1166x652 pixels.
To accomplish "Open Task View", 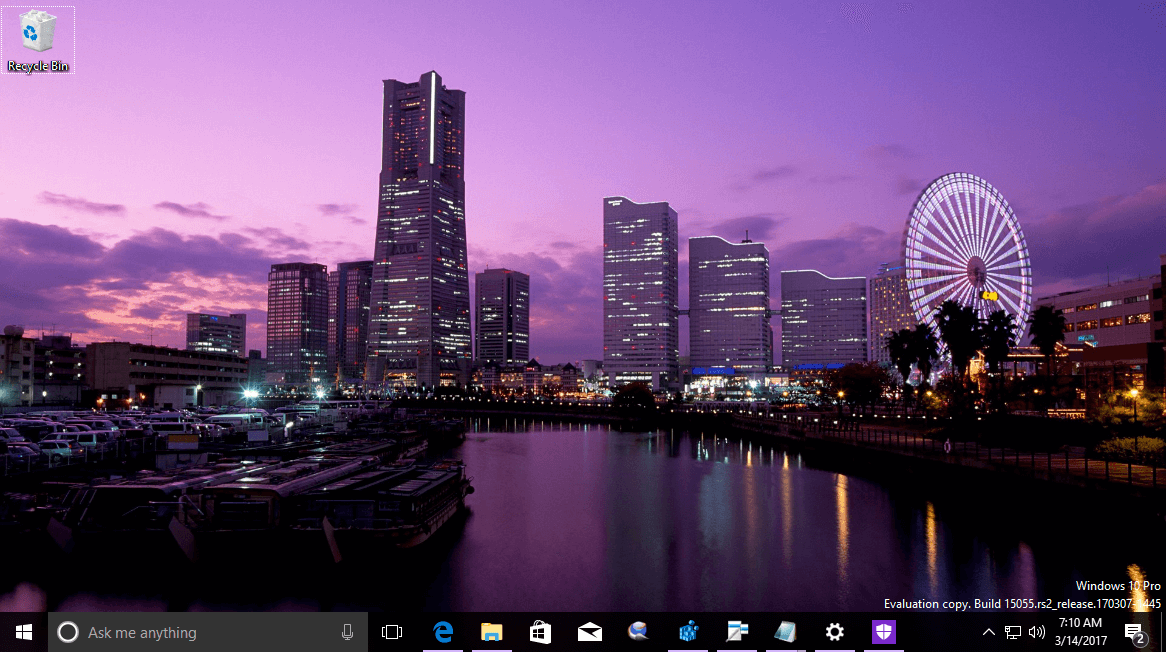I will pyautogui.click(x=392, y=632).
